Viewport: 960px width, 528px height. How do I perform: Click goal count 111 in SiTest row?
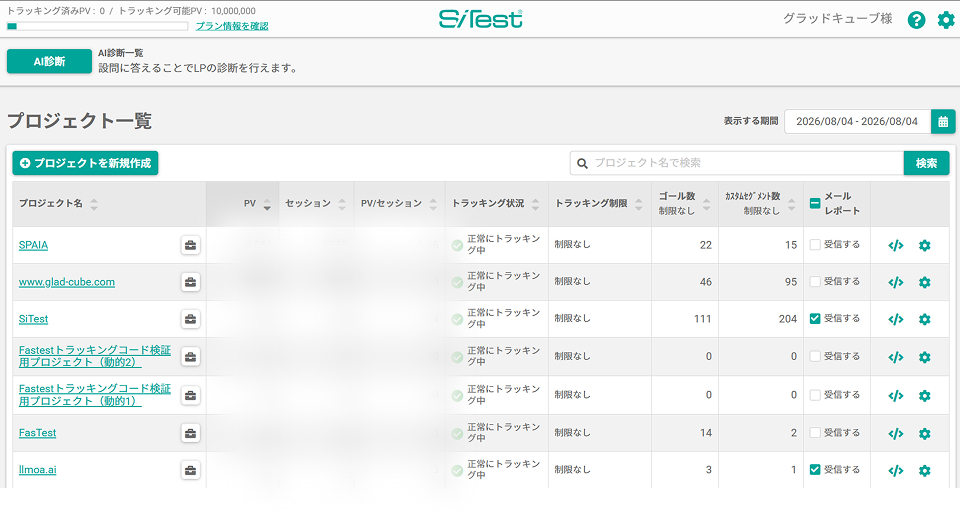coord(702,319)
